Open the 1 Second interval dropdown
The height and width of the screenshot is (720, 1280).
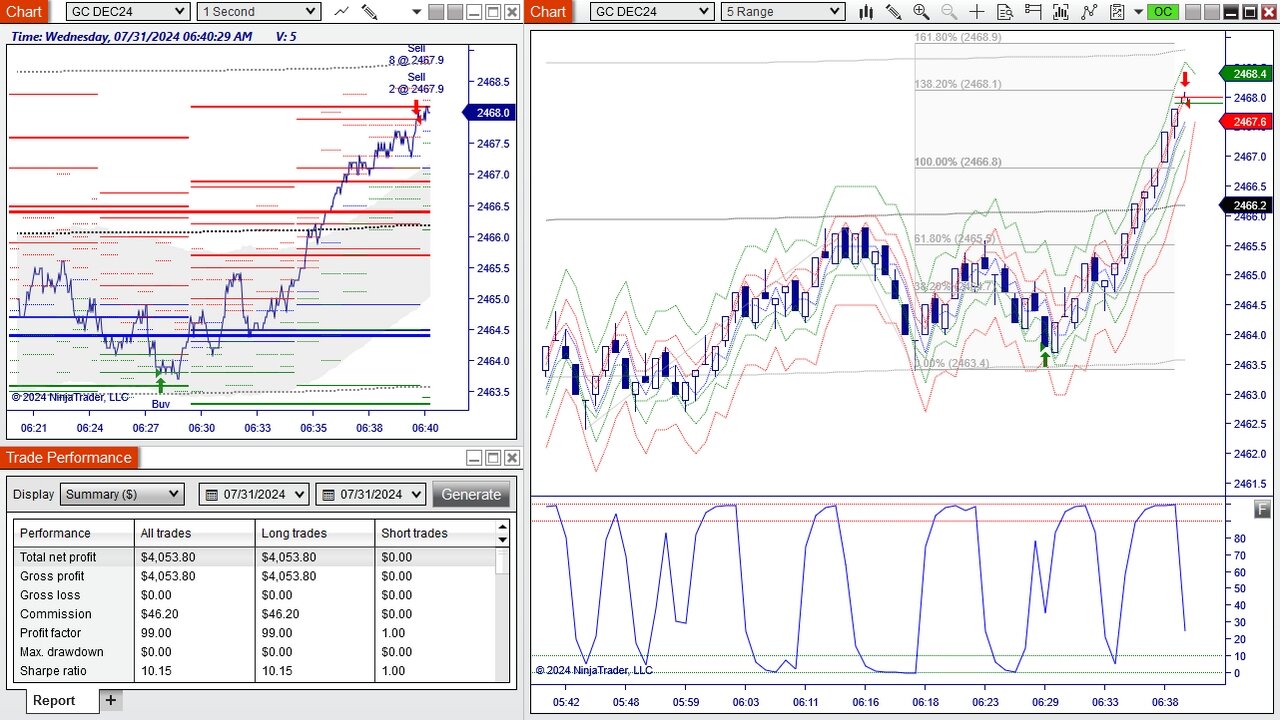point(259,12)
